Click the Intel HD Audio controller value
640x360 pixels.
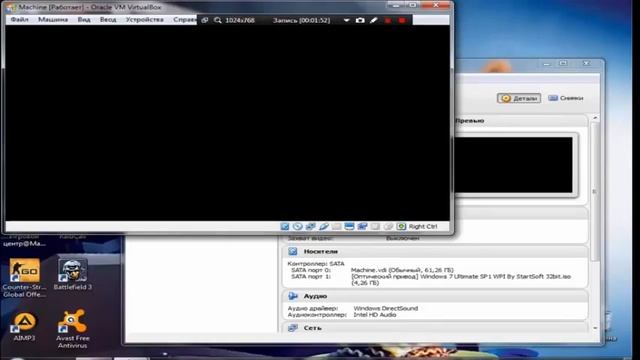pyautogui.click(x=375, y=315)
